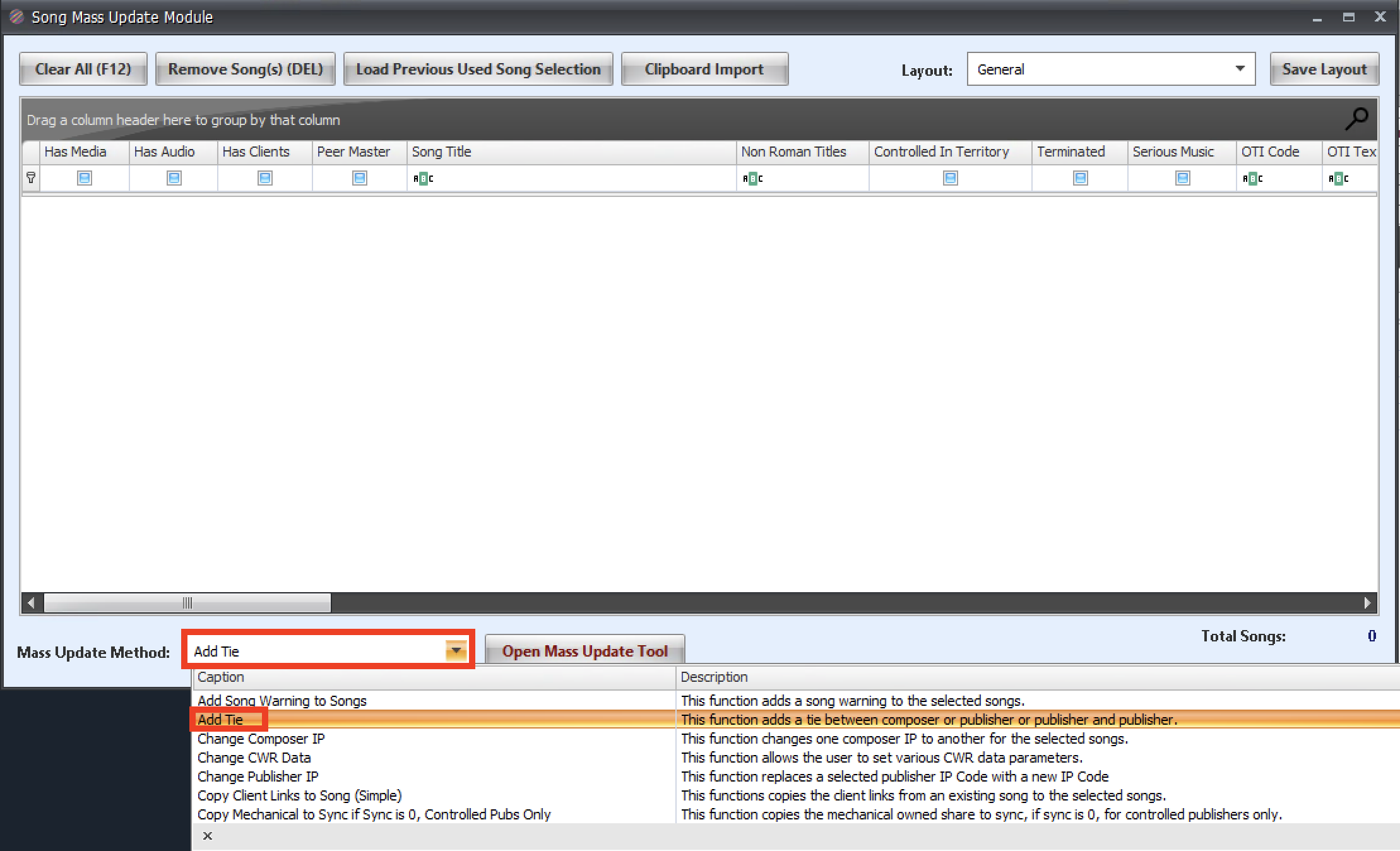Image resolution: width=1400 pixels, height=851 pixels.
Task: Choose Change CWR Data option
Action: point(254,758)
